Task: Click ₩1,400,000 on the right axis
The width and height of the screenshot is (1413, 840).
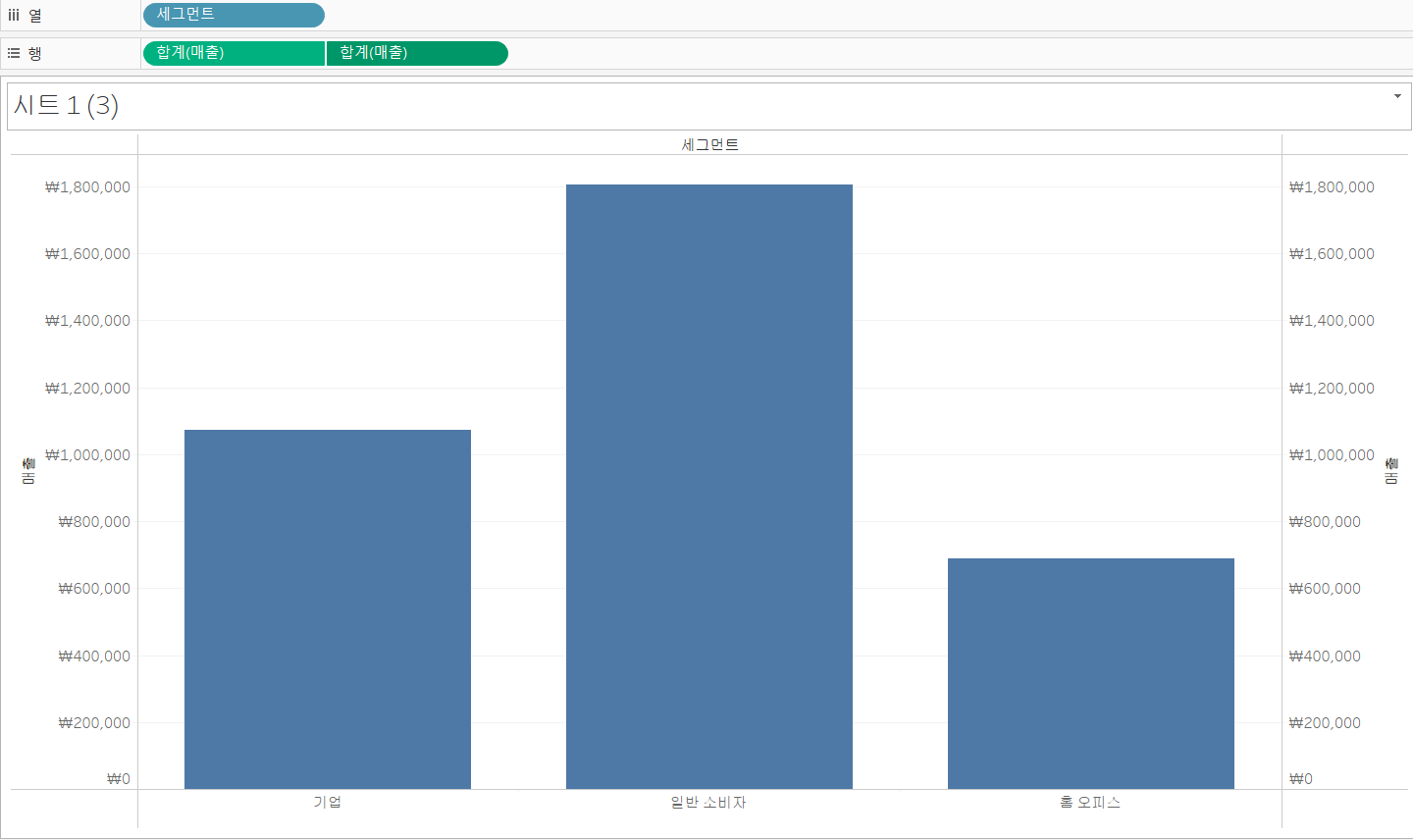Action: [x=1332, y=320]
